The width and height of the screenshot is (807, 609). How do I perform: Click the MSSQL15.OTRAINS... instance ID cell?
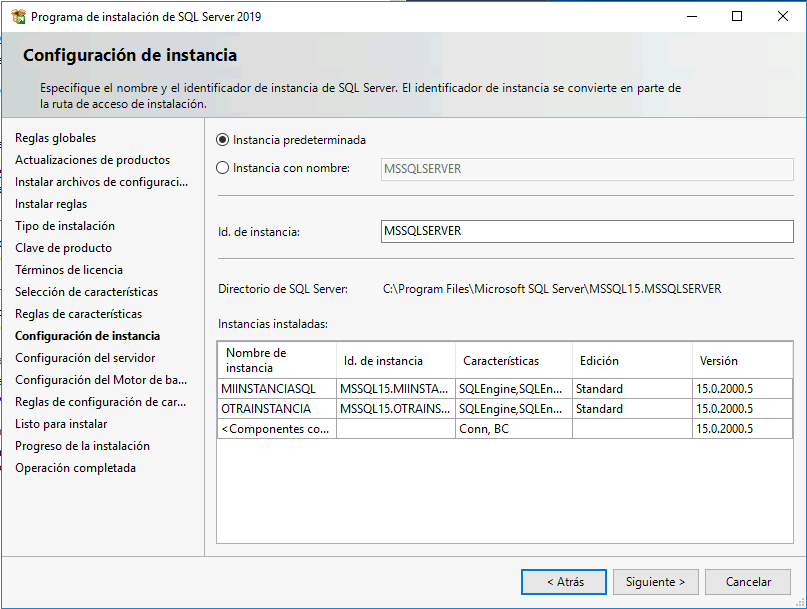(x=396, y=409)
